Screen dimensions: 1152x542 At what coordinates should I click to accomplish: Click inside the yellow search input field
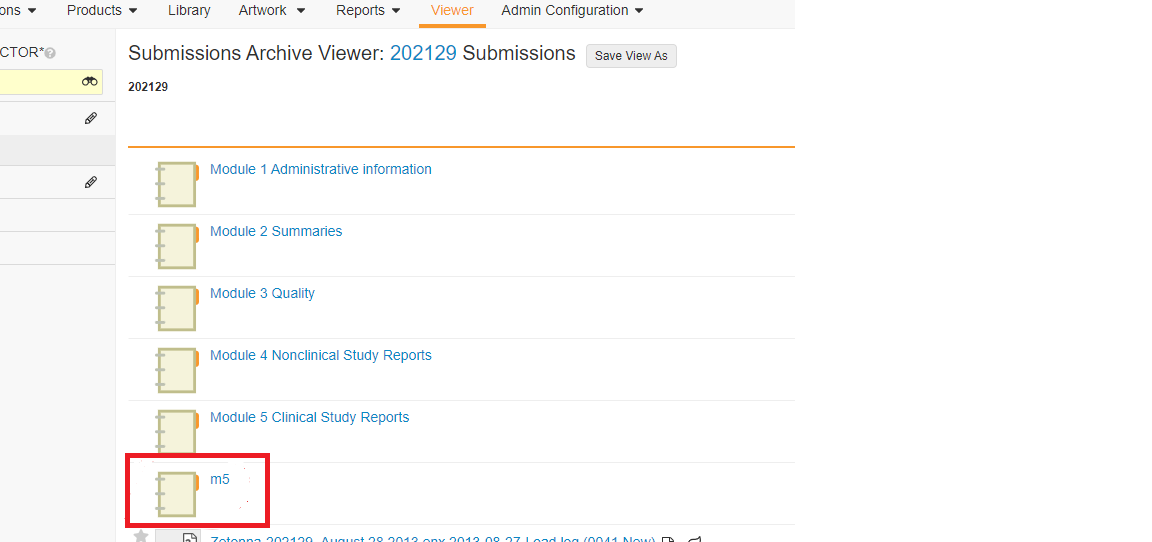point(38,82)
